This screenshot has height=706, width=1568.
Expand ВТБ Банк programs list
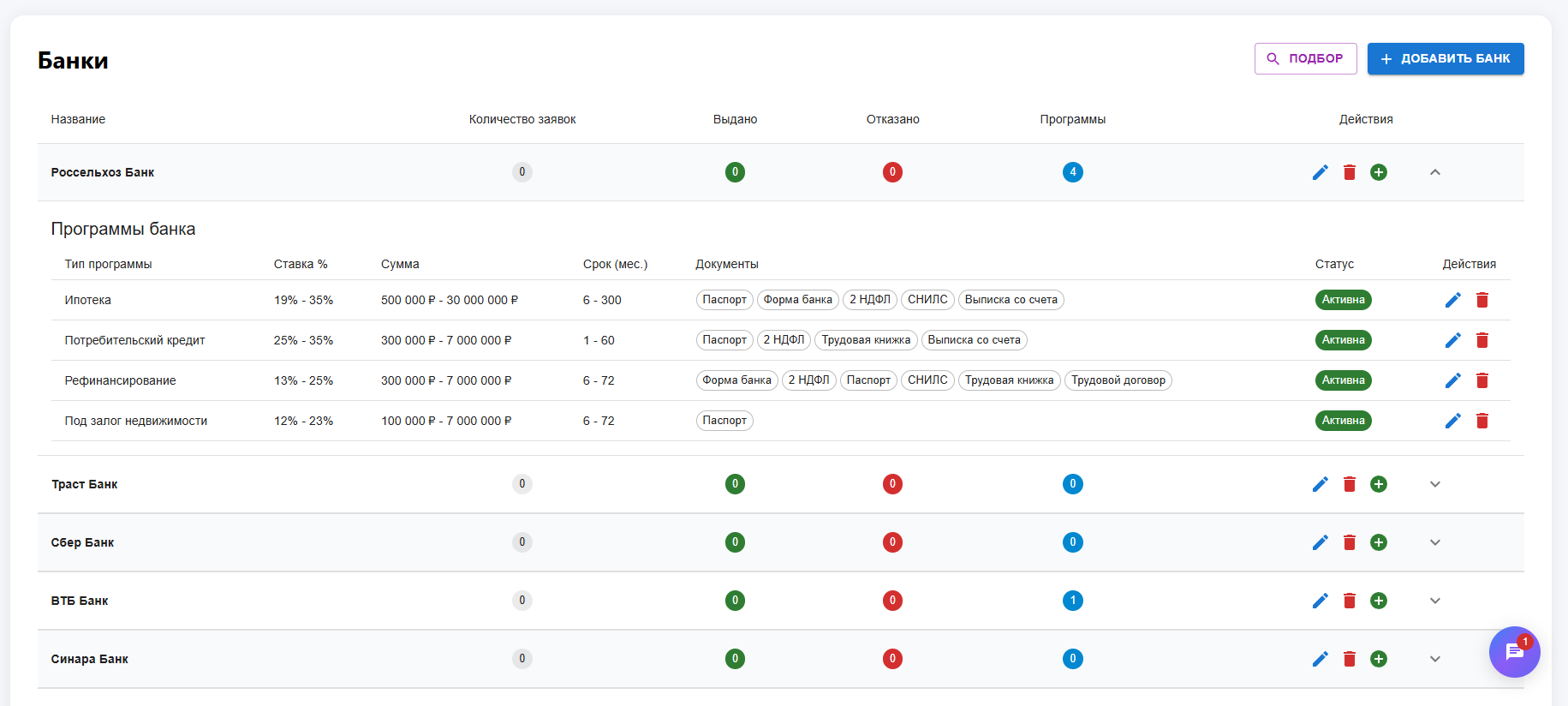pos(1434,601)
